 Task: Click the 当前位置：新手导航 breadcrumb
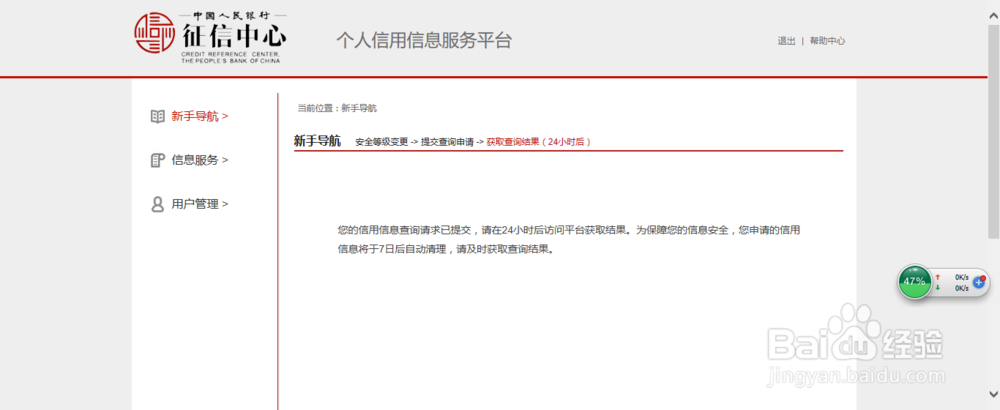(x=337, y=108)
